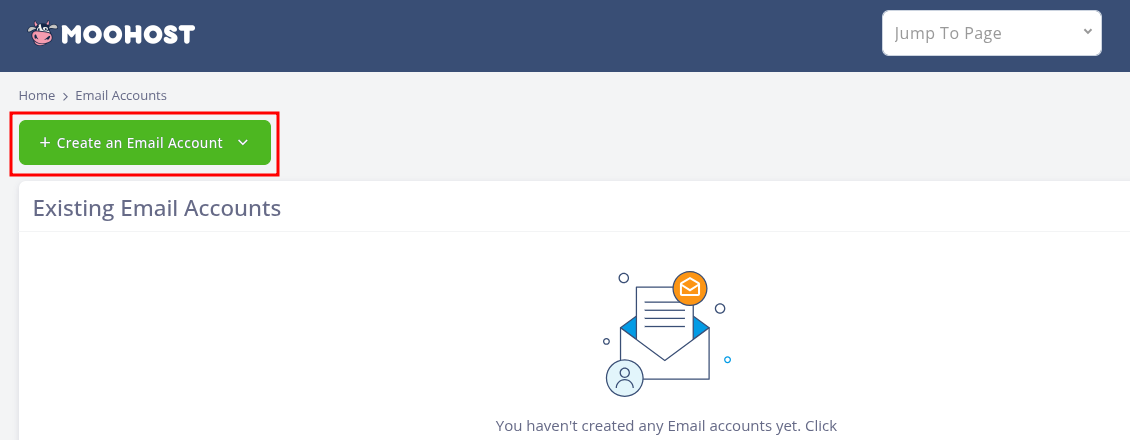Click the MooHost cow logo icon
The image size is (1130, 440).
point(41,34)
